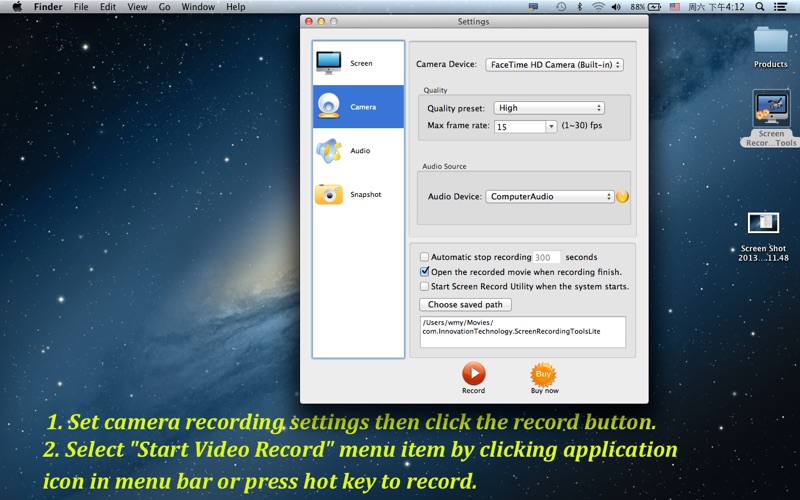Click the Choose saved path button
This screenshot has height=500, width=800.
465,305
